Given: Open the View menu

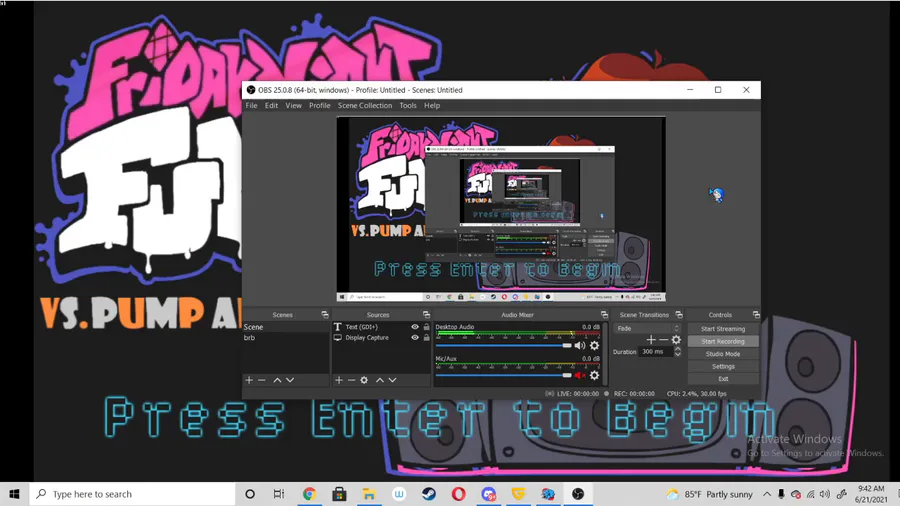Looking at the screenshot, I should pos(293,106).
